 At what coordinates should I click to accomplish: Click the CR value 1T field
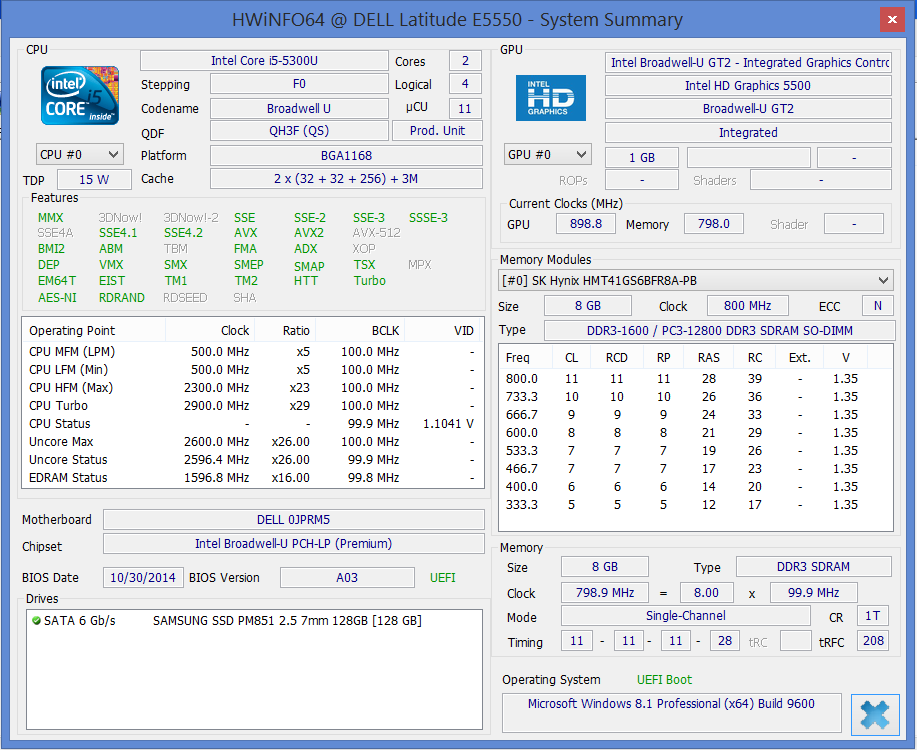click(873, 615)
